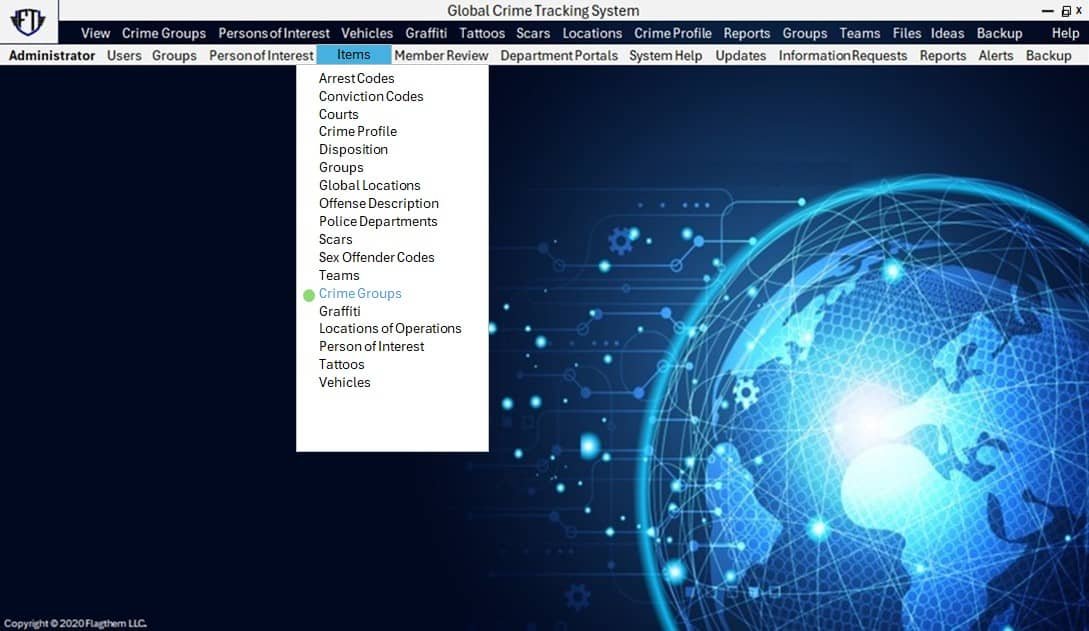Select Locations of Operations item
Image resolution: width=1089 pixels, height=631 pixels.
click(390, 328)
